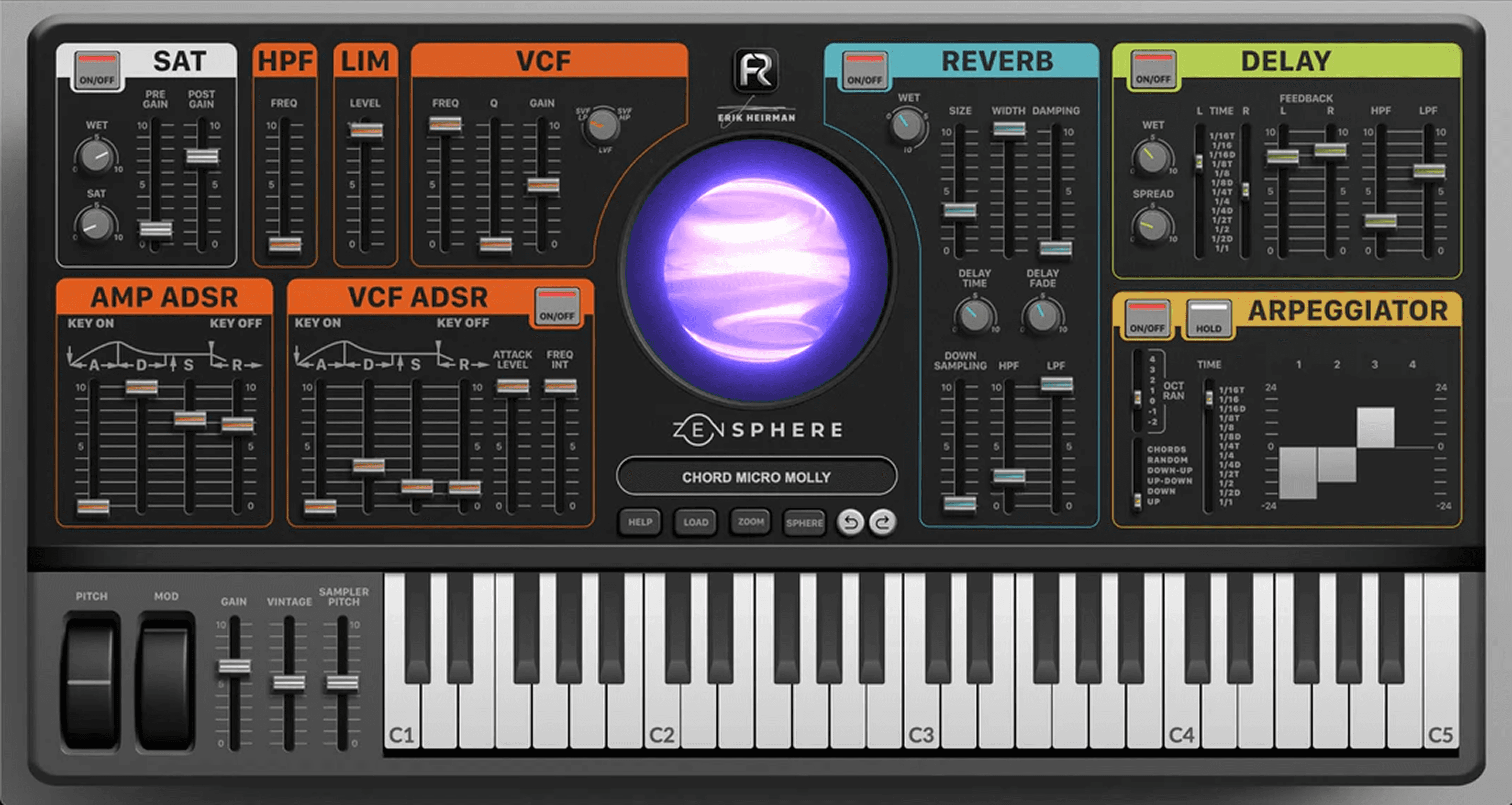Click the AMP ADSR decay slider handle
The image size is (1512, 805).
pos(141,387)
